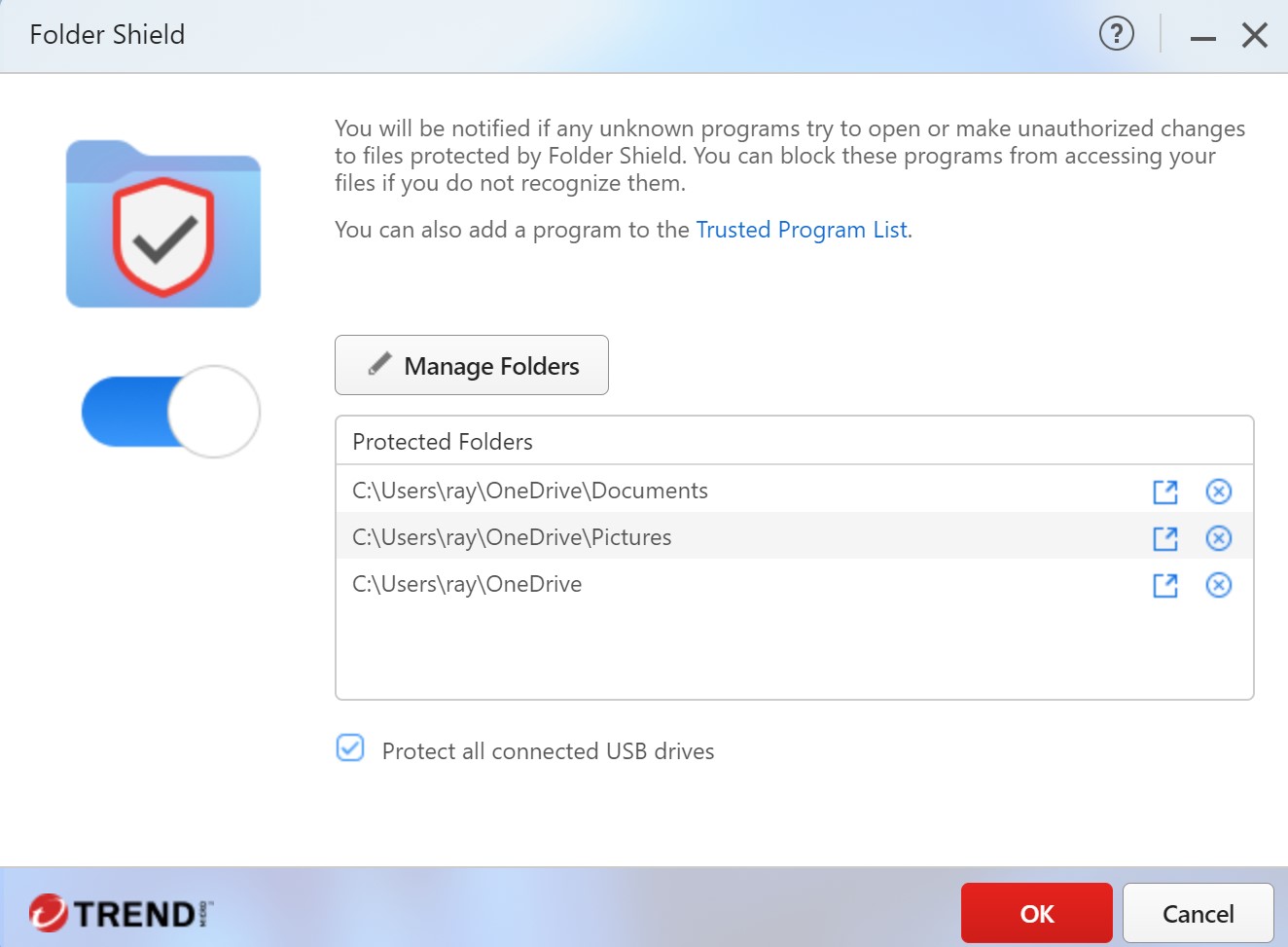Close the Folder Shield window
Screen dimensions: 1288x947
[1254, 36]
